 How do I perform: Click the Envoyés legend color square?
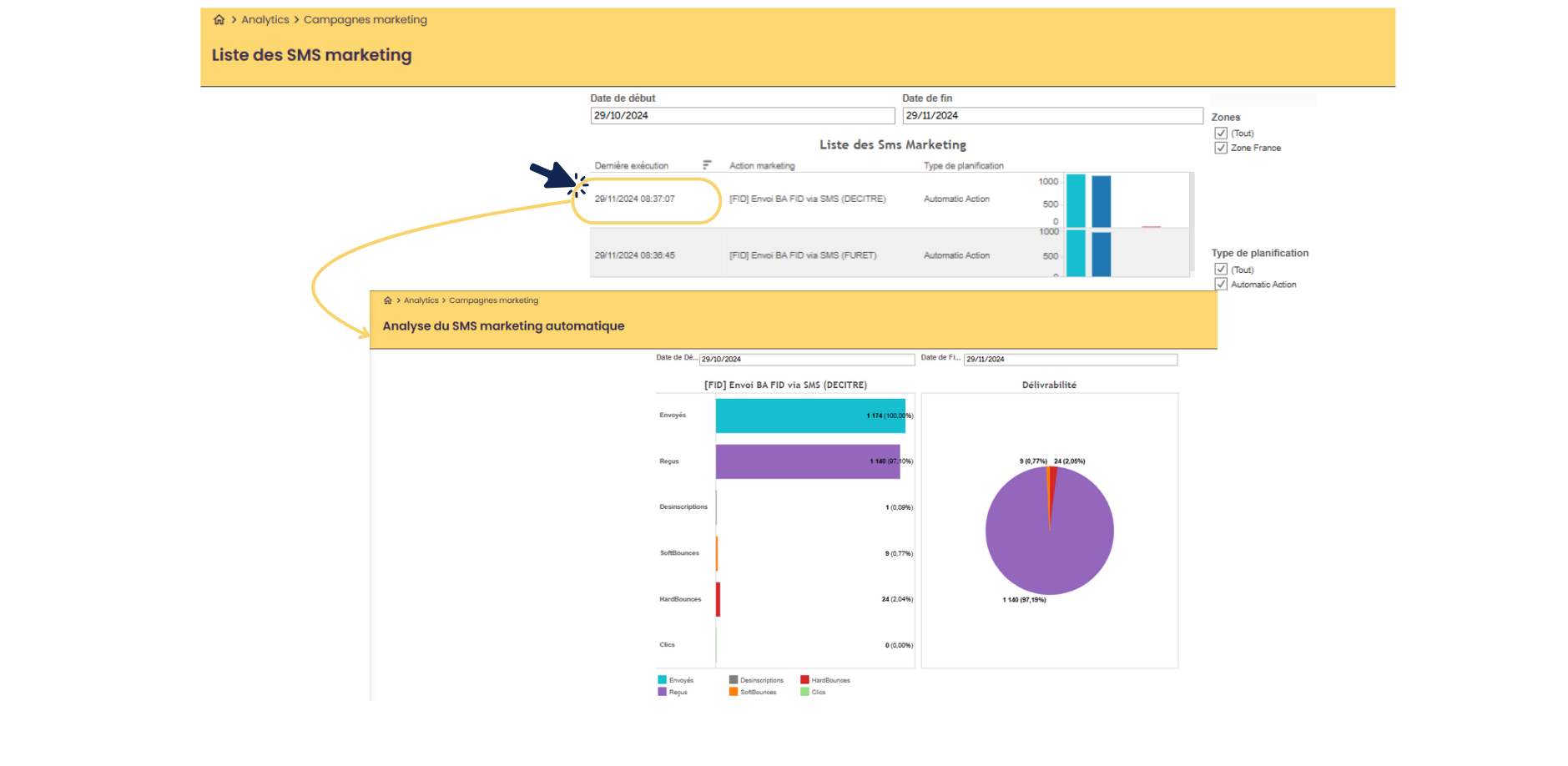662,680
